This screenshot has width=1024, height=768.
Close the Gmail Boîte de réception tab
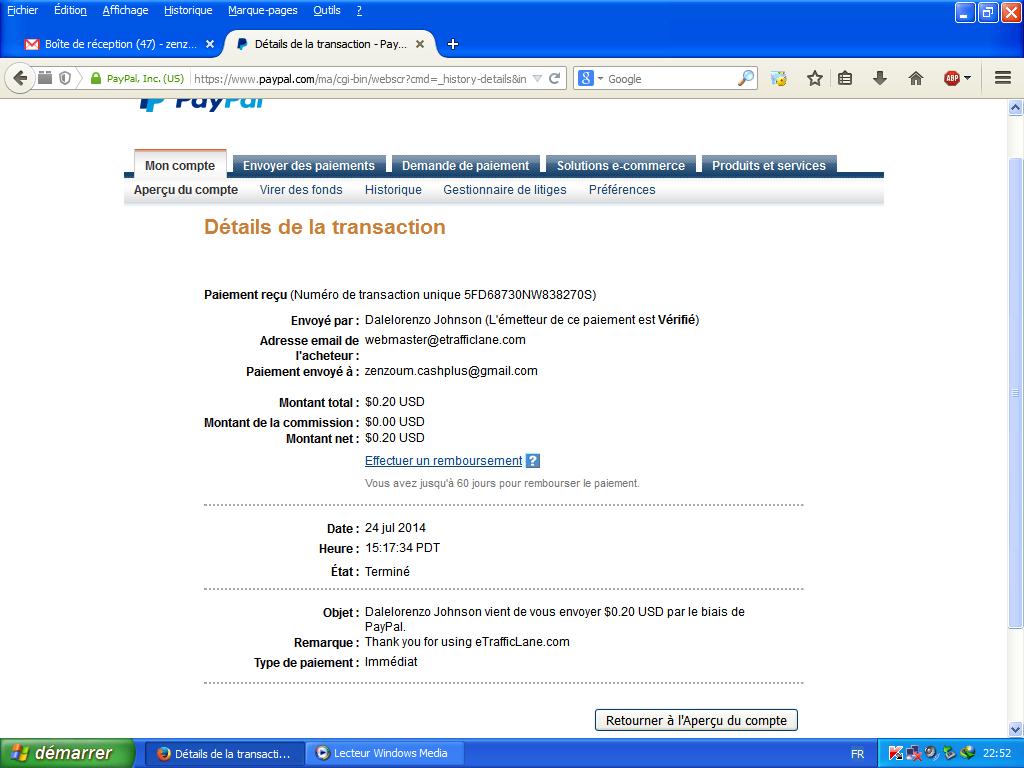point(210,44)
